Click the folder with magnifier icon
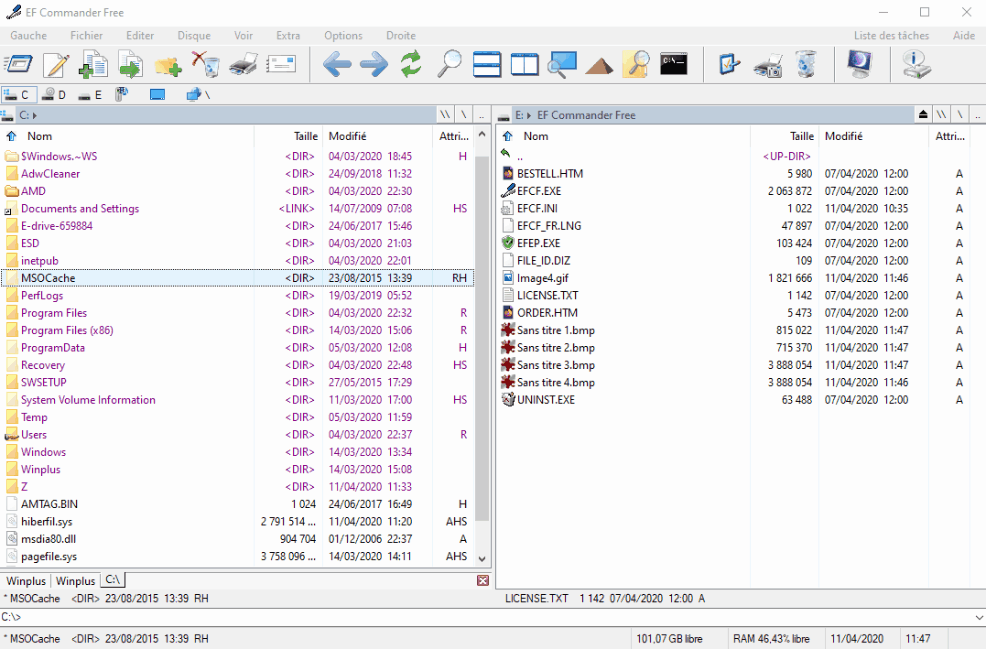Image resolution: width=986 pixels, height=649 pixels. point(636,64)
